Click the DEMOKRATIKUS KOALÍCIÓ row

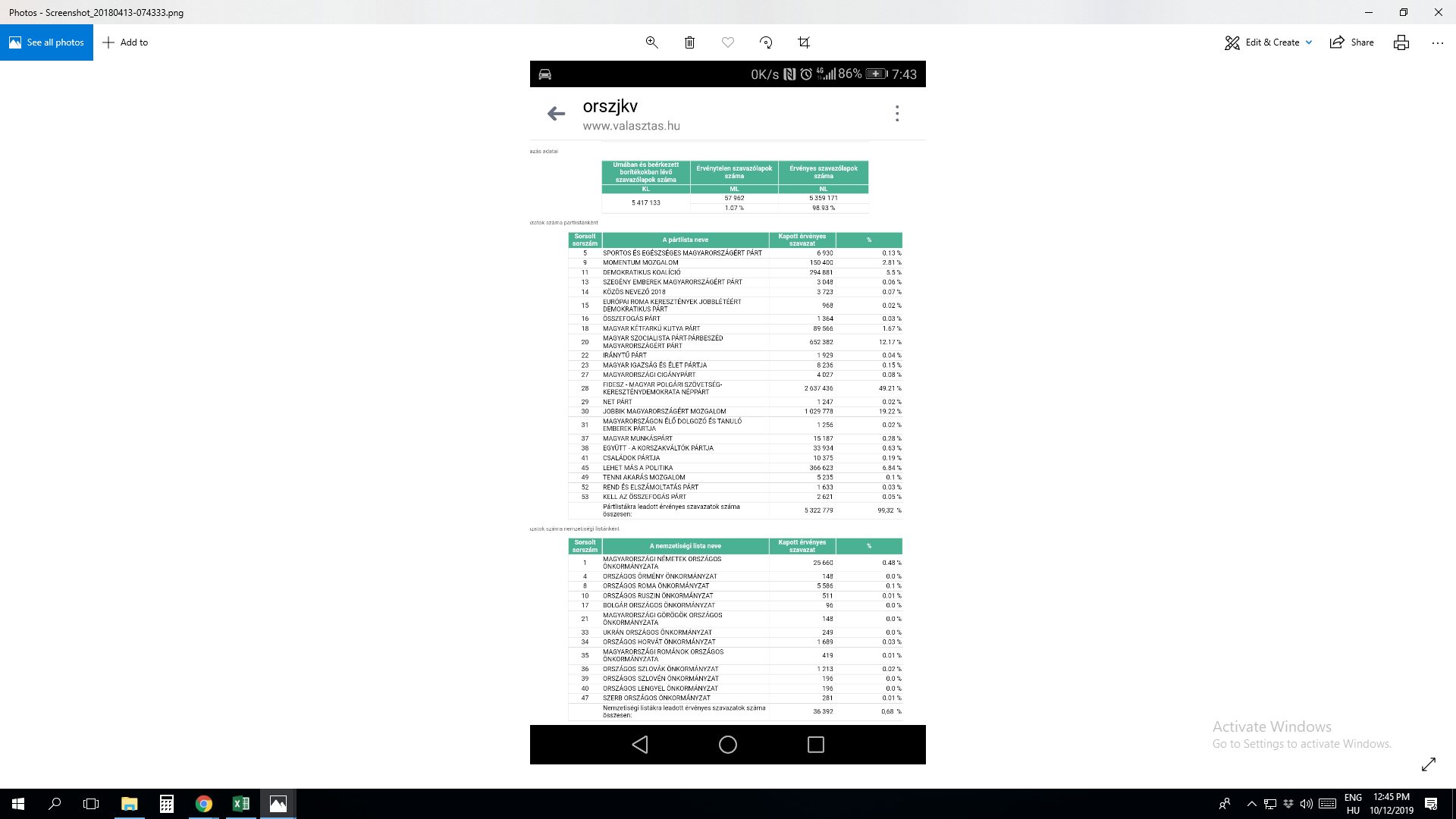(x=735, y=272)
